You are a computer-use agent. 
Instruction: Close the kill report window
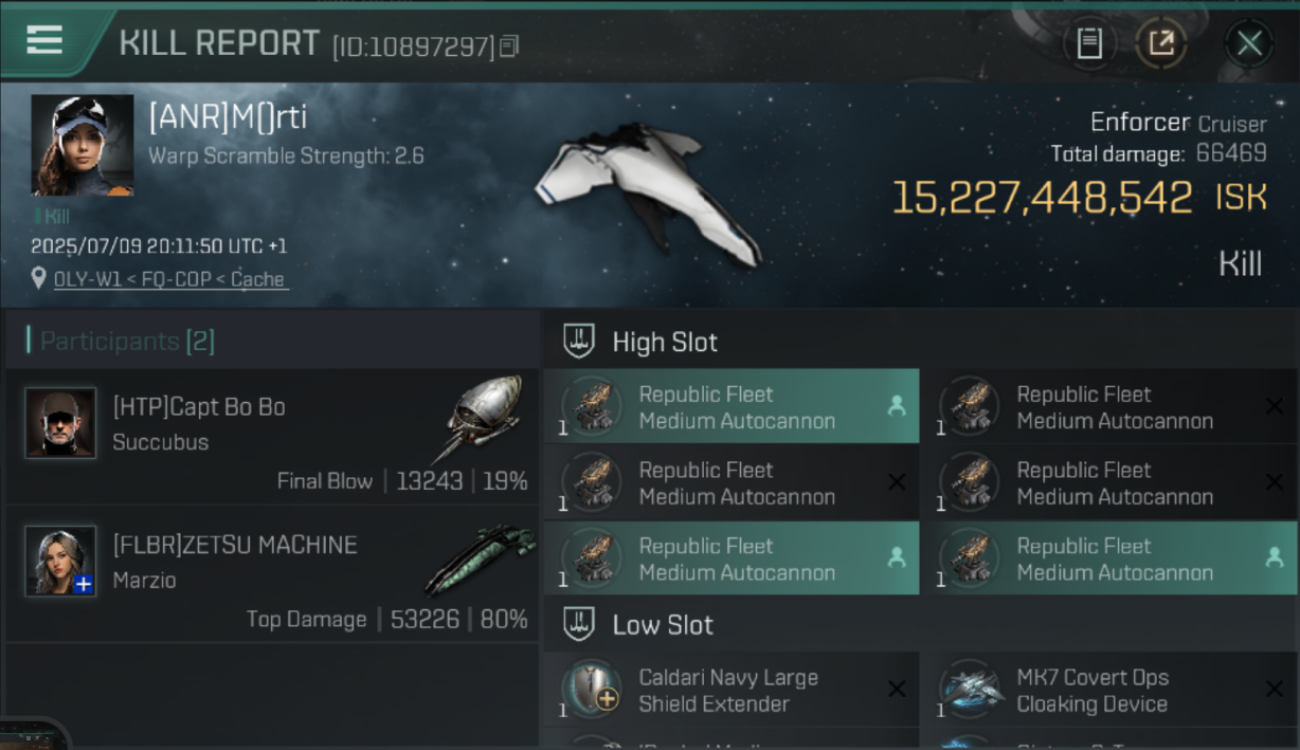click(1249, 43)
